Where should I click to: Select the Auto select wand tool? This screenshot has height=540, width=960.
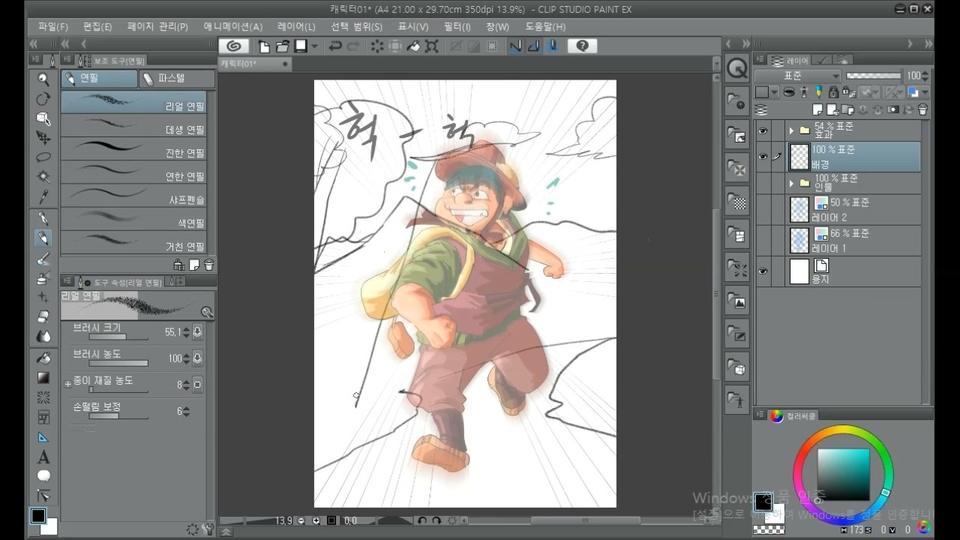[43, 177]
